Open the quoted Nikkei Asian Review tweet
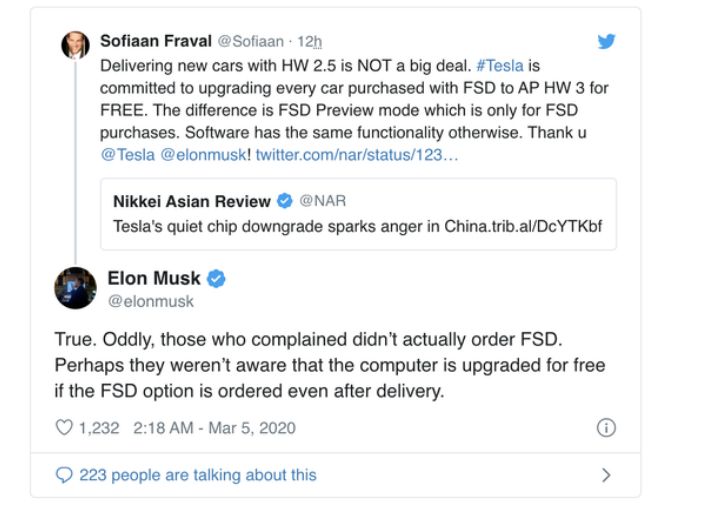This screenshot has height=510, width=714. 358,214
